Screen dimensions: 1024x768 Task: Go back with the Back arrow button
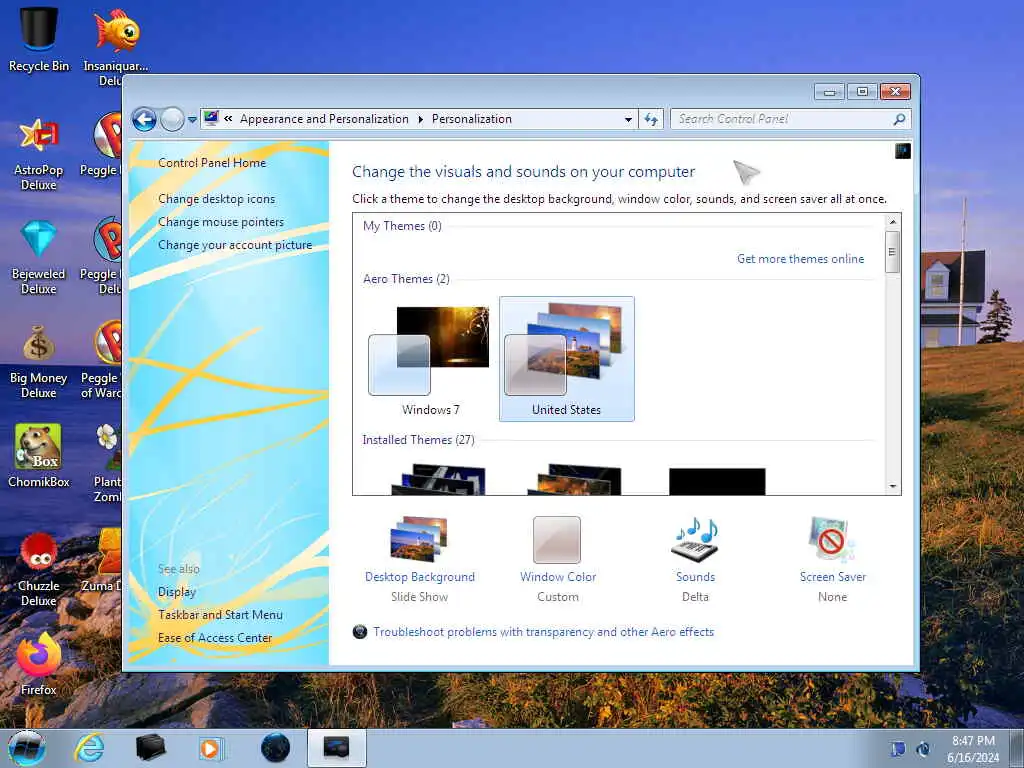(x=144, y=120)
